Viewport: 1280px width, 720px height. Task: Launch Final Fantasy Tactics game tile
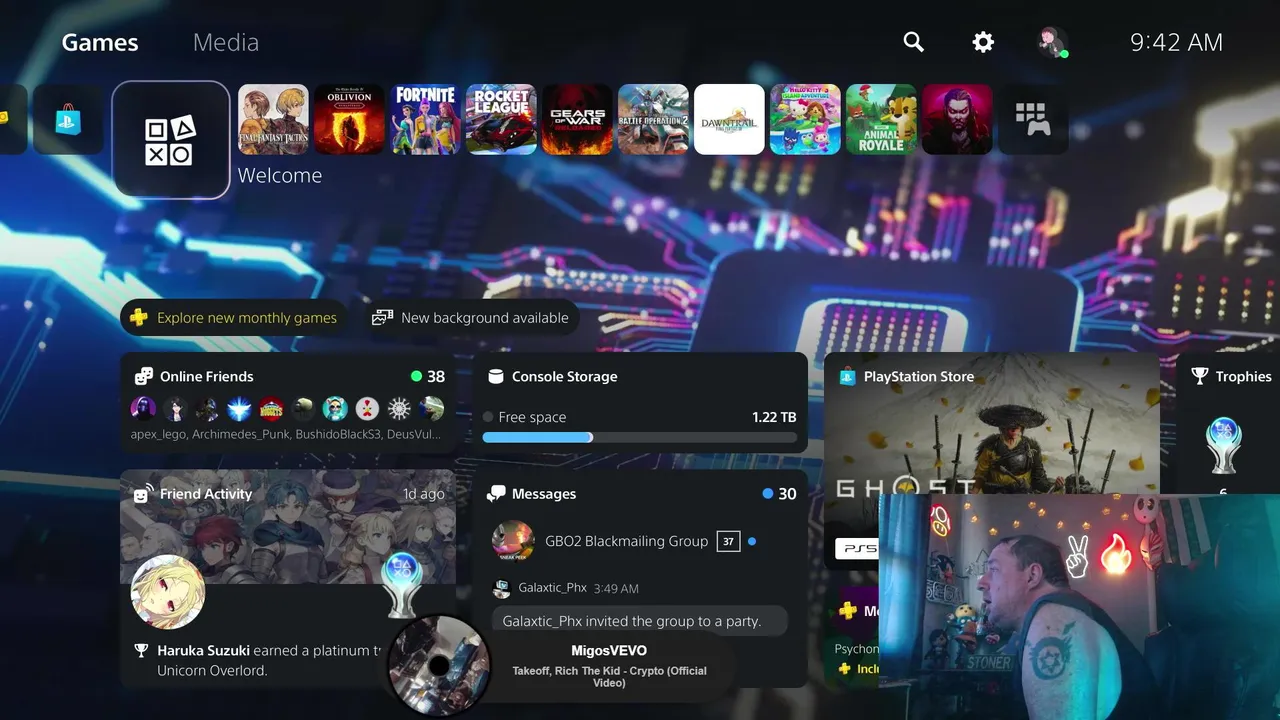tap(273, 119)
